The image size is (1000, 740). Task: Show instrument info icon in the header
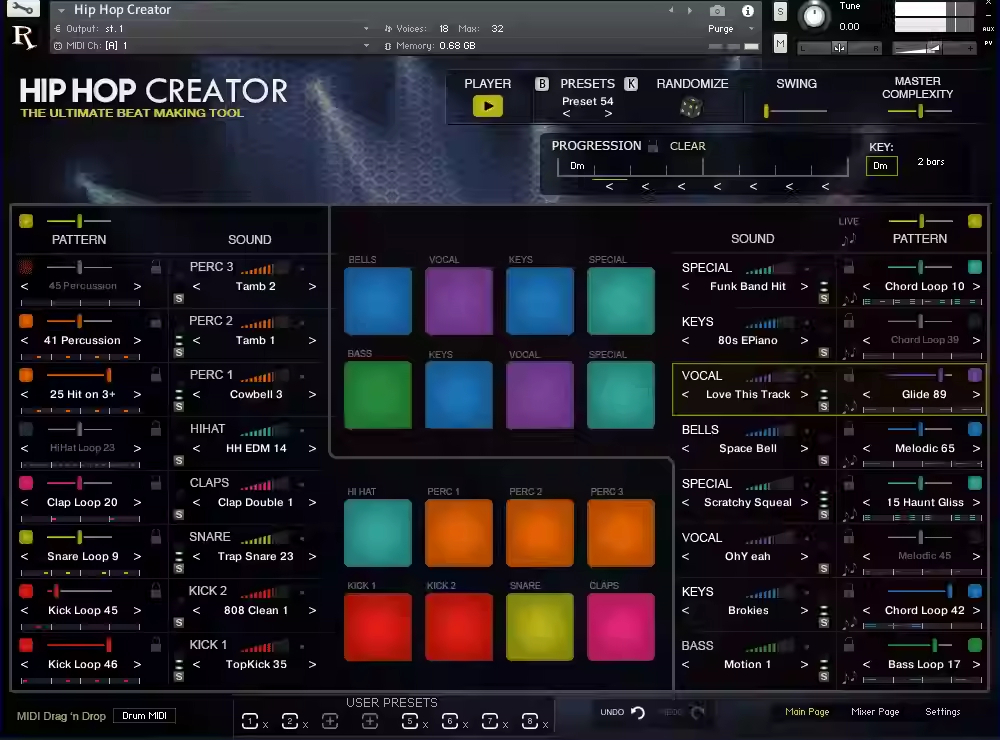tap(747, 11)
